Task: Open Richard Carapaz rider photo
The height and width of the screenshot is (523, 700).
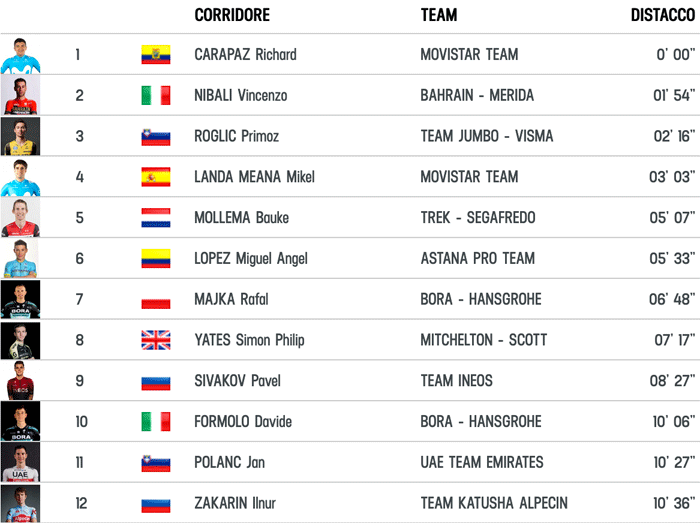Action: [x=20, y=55]
